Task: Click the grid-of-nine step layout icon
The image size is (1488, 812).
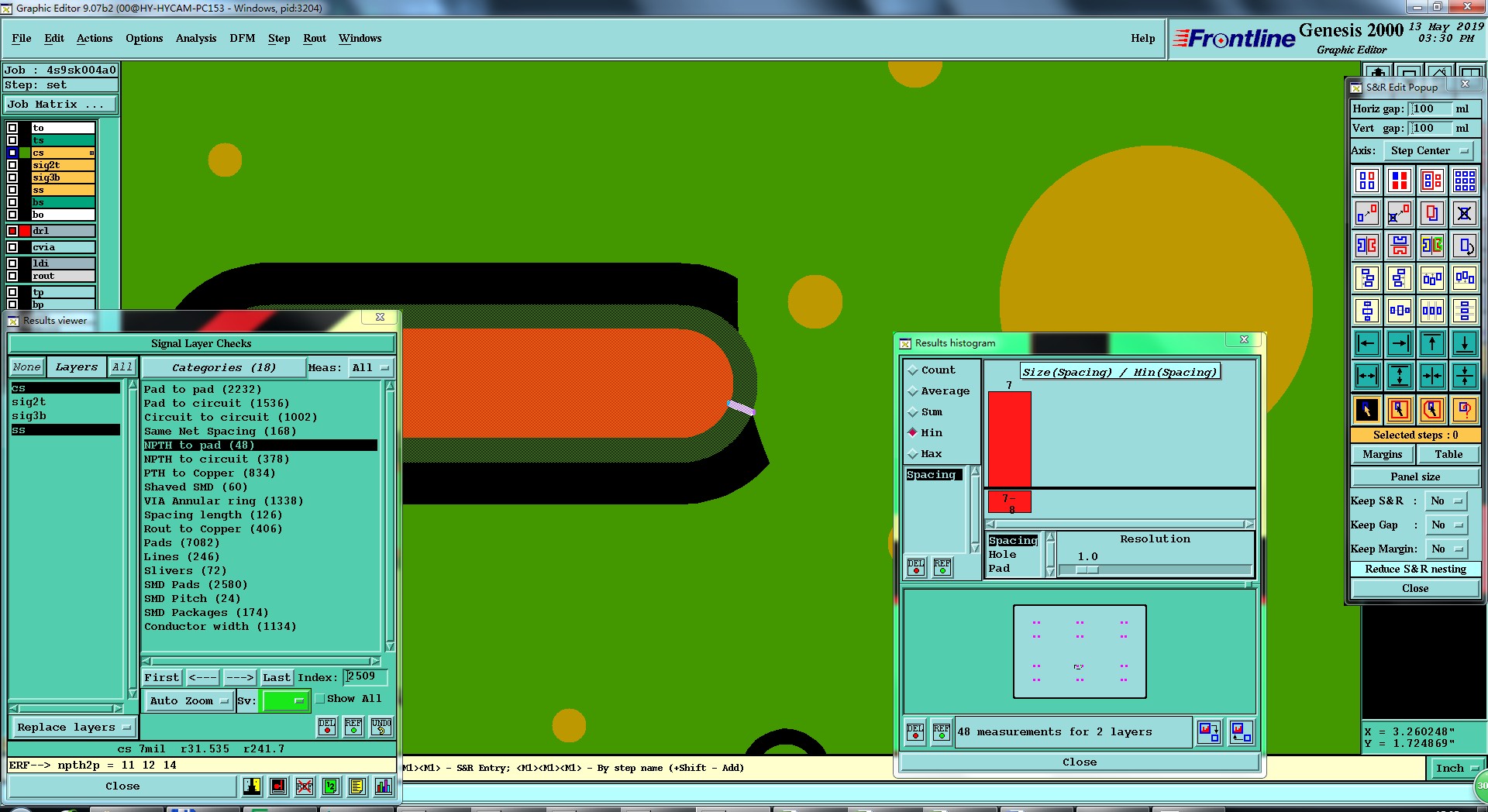Action: [x=1464, y=181]
